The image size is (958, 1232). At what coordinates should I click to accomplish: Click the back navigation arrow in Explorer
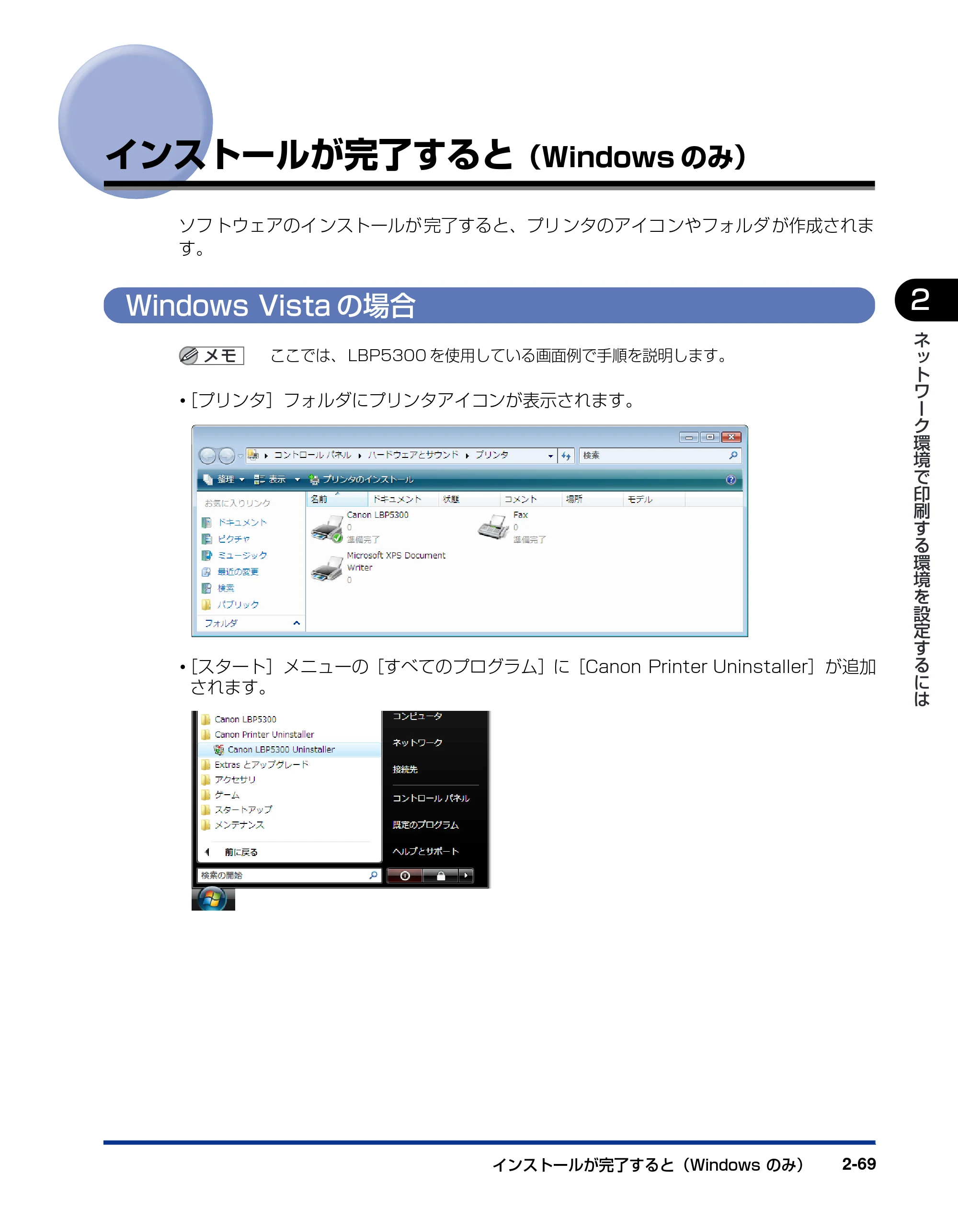[207, 455]
